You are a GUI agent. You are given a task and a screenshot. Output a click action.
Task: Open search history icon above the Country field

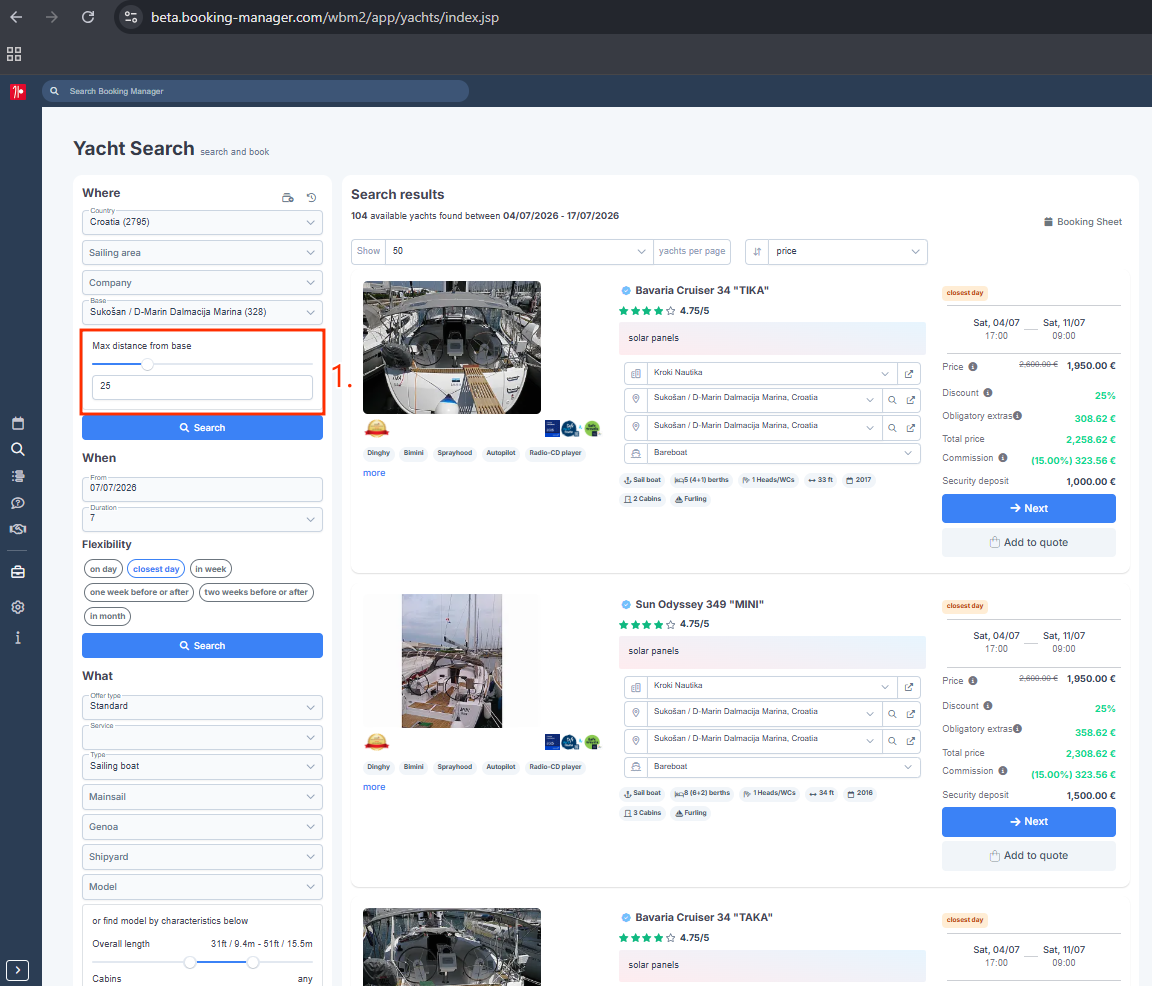310,197
